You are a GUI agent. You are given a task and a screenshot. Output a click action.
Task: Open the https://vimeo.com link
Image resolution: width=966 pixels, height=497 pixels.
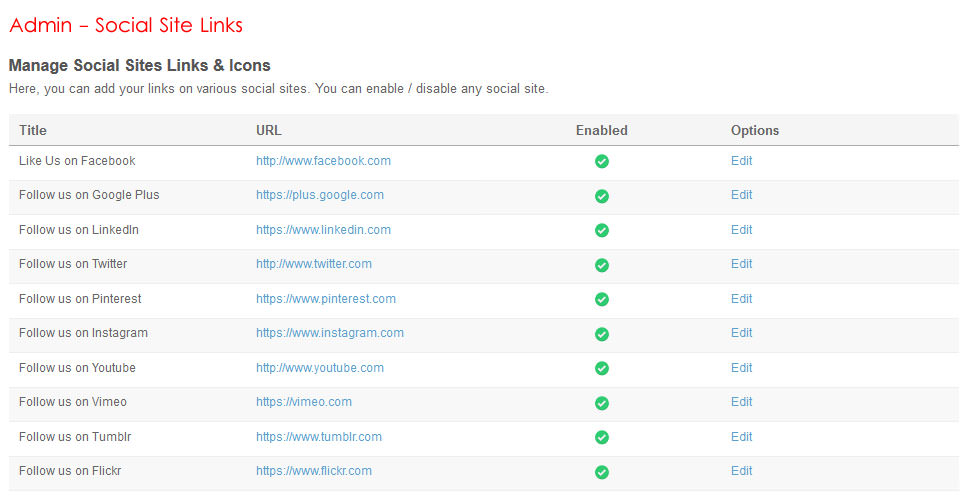304,402
